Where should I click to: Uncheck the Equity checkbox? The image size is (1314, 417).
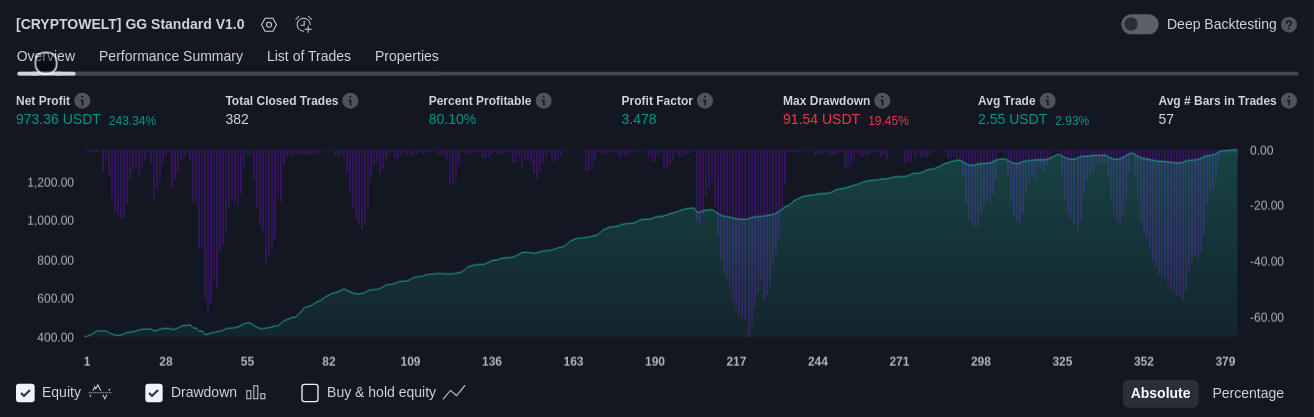(x=26, y=393)
